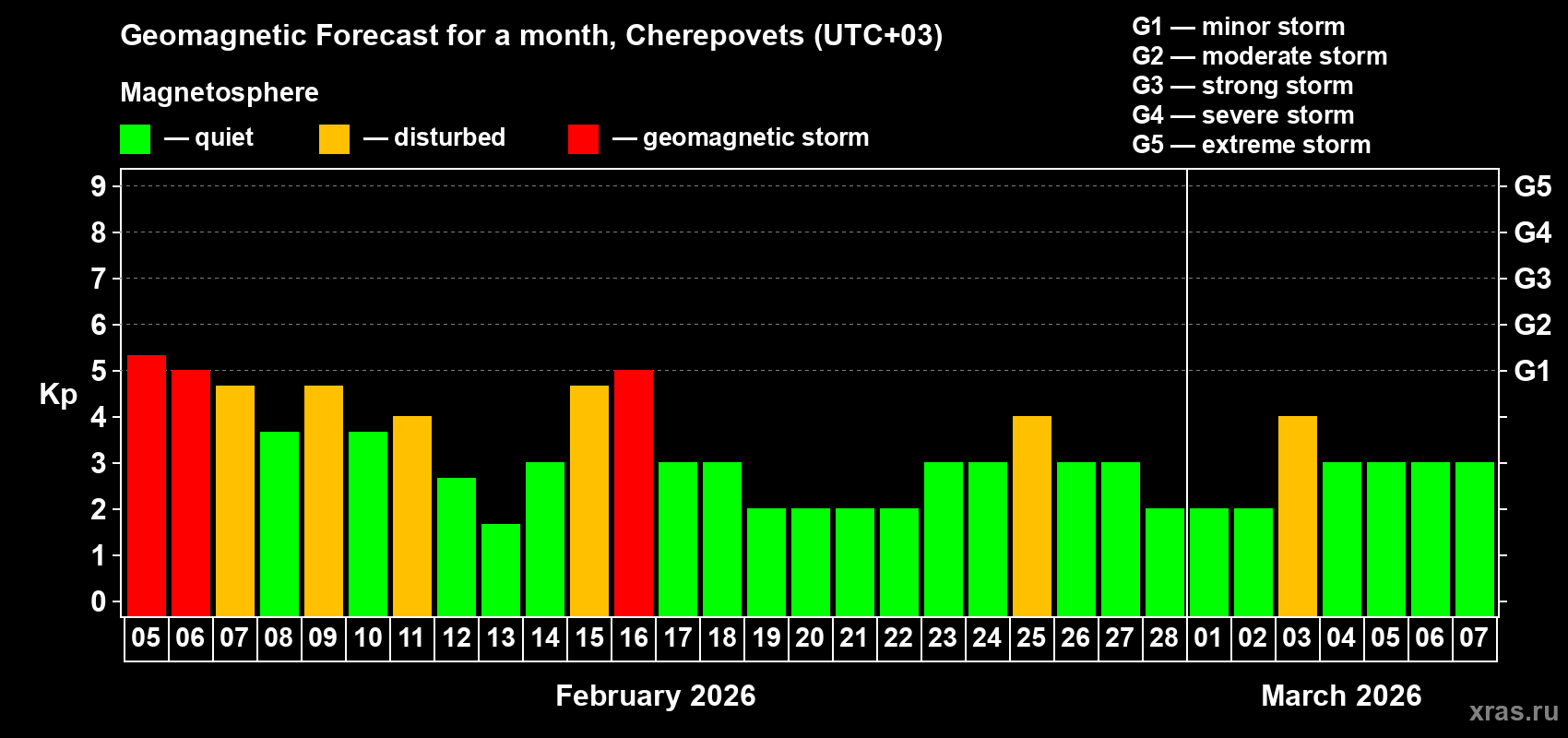The height and width of the screenshot is (738, 1568).
Task: Click the green bar for February 17
Action: click(677, 540)
